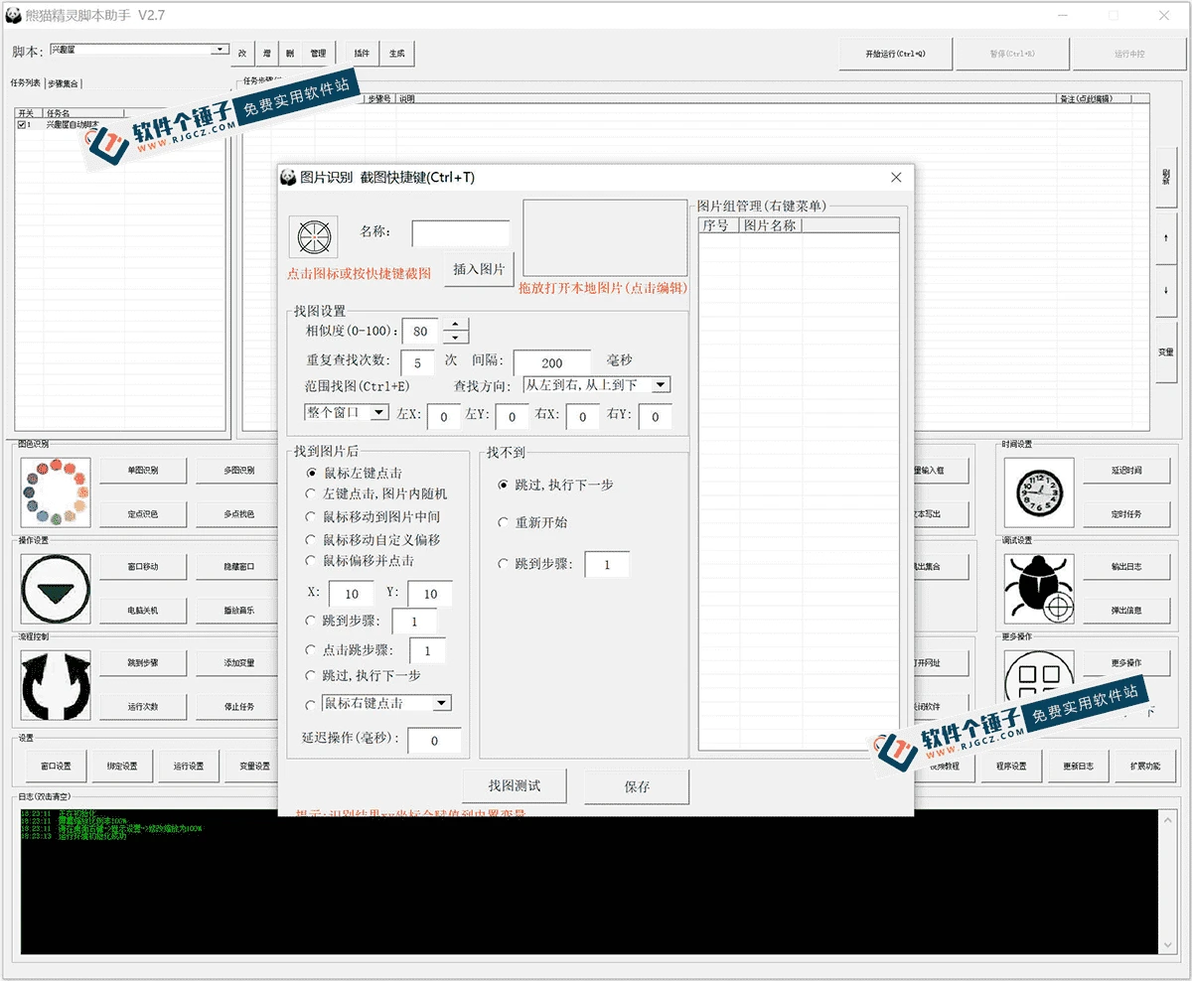
Task: Click the 保存 button
Action: pyautogui.click(x=637, y=786)
